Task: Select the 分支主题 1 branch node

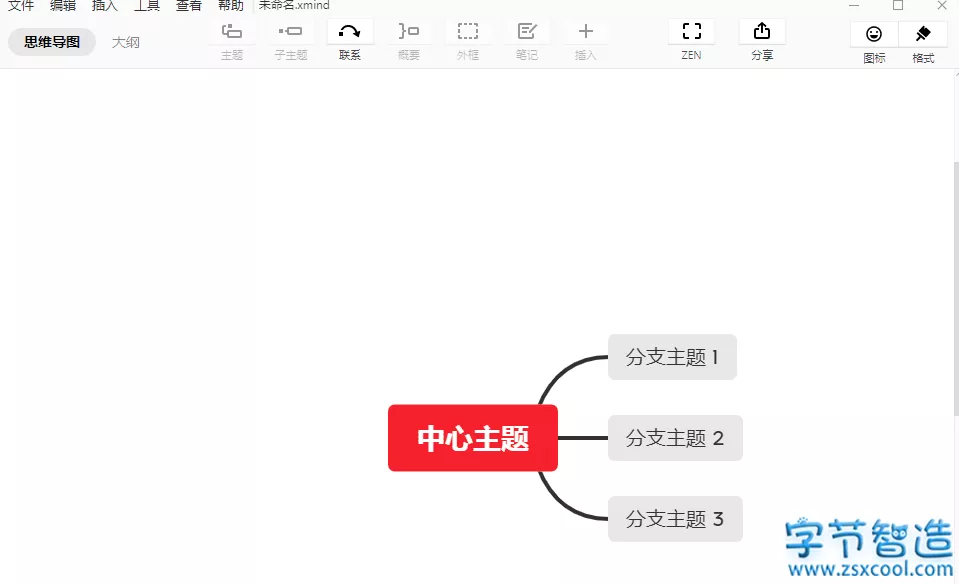Action: point(672,357)
